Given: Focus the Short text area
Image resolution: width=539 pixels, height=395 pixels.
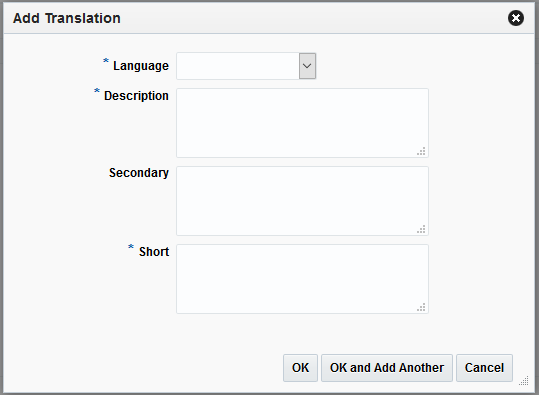Looking at the screenshot, I should click(x=302, y=279).
